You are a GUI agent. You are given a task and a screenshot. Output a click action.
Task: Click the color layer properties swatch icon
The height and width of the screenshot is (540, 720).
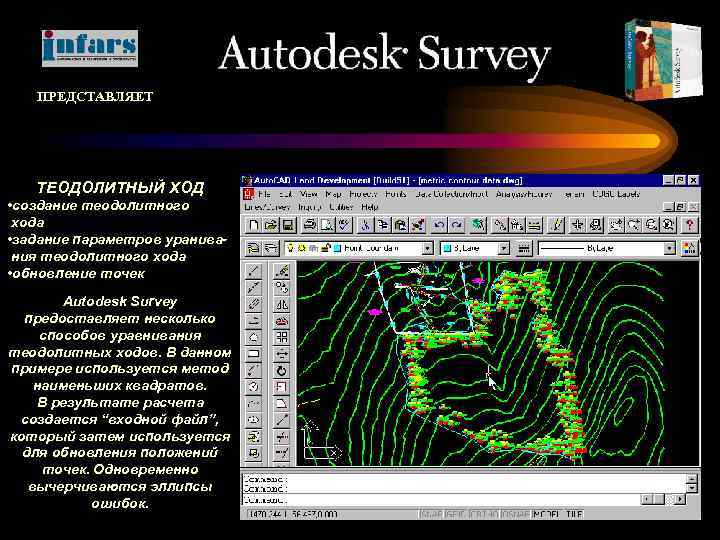pyautogui.click(x=689, y=248)
